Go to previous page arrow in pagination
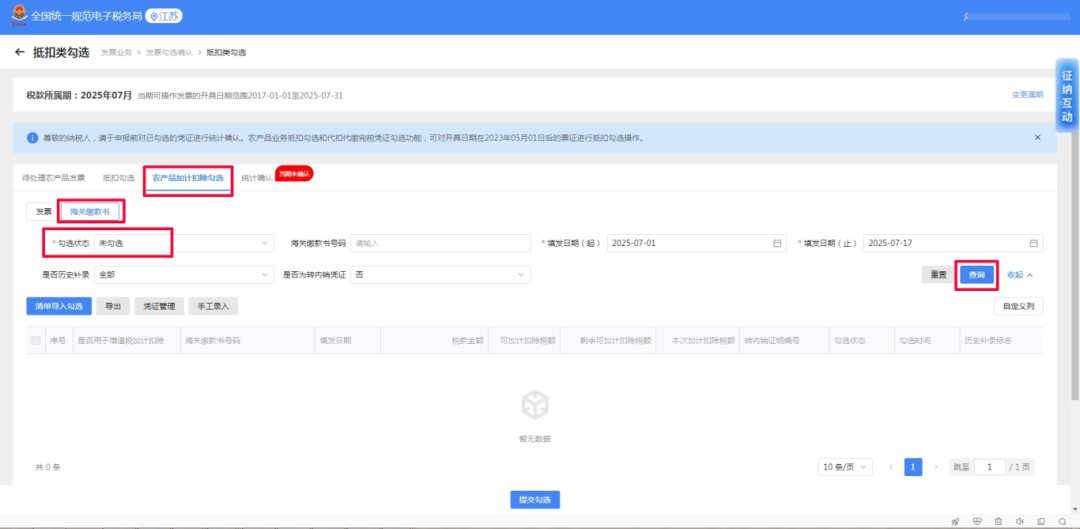The width and height of the screenshot is (1080, 529). click(x=891, y=467)
